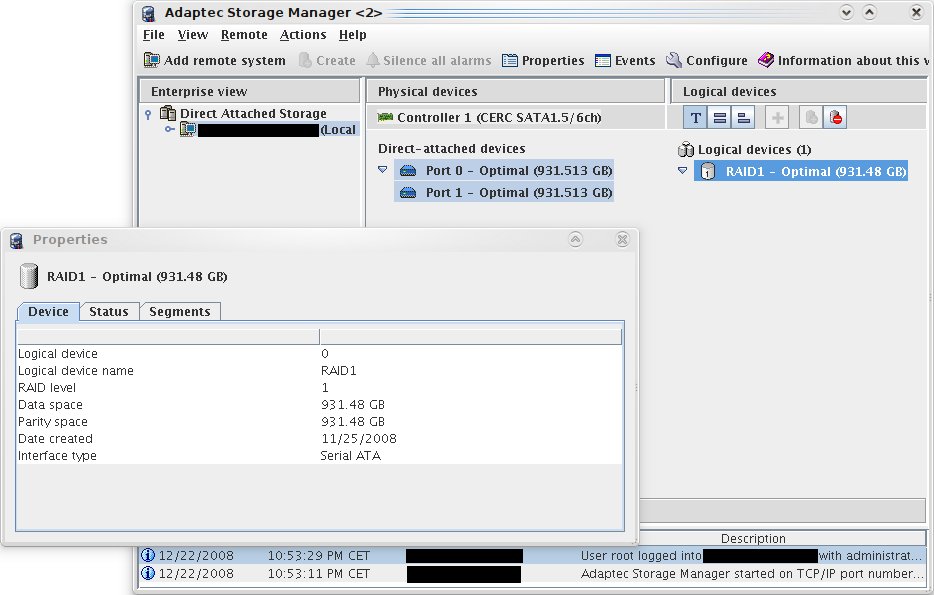Click the Physical devices panel header

[x=515, y=92]
